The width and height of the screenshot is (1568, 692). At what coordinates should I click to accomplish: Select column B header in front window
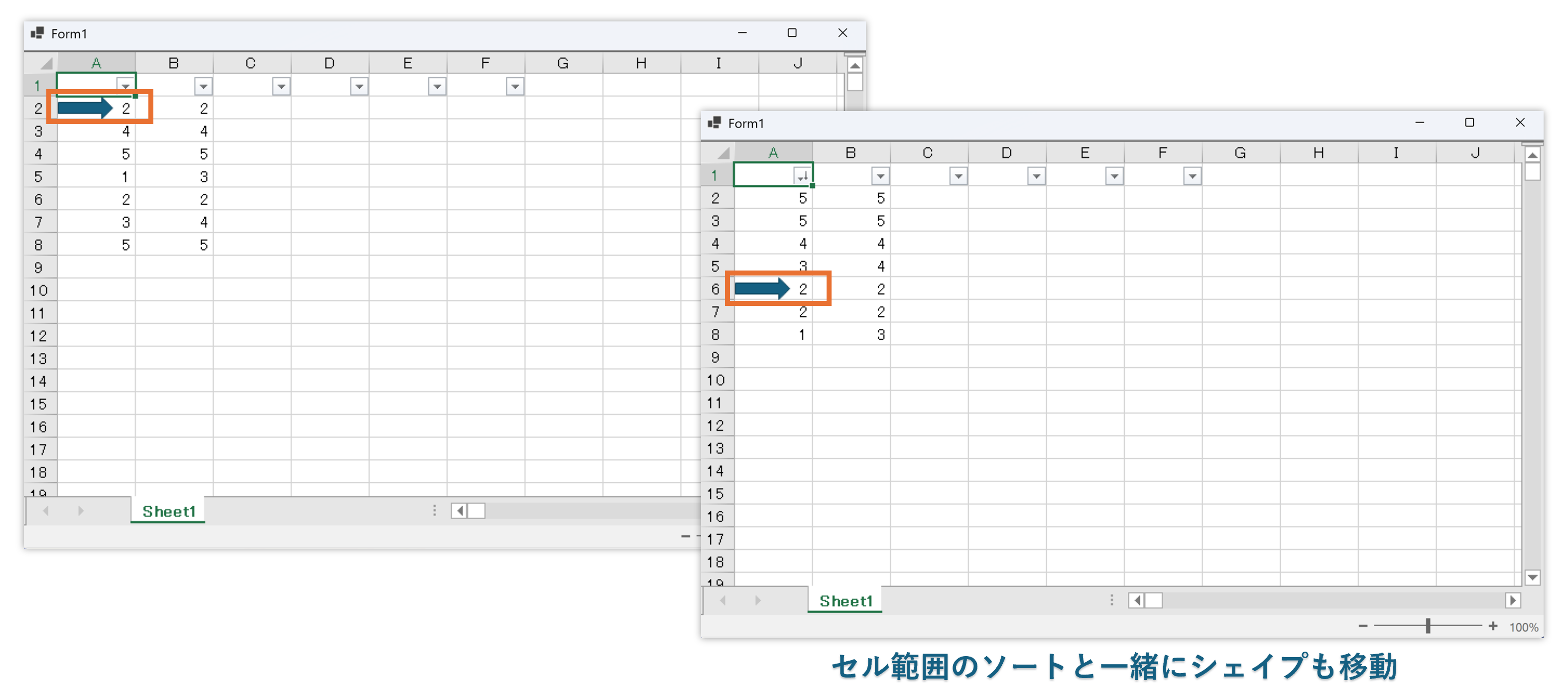point(851,152)
